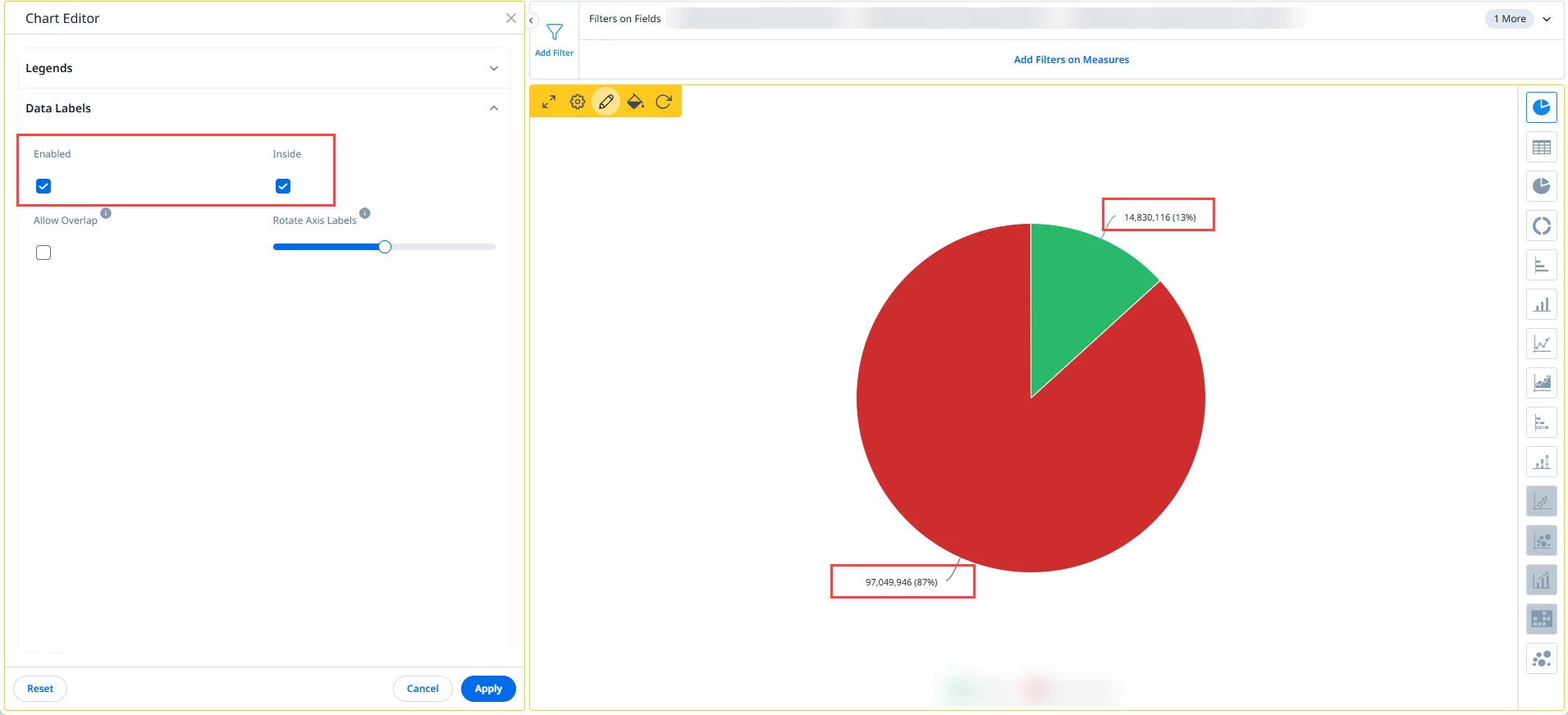Select the active pie chart type icon
The width and height of the screenshot is (1568, 715).
pos(1542,107)
